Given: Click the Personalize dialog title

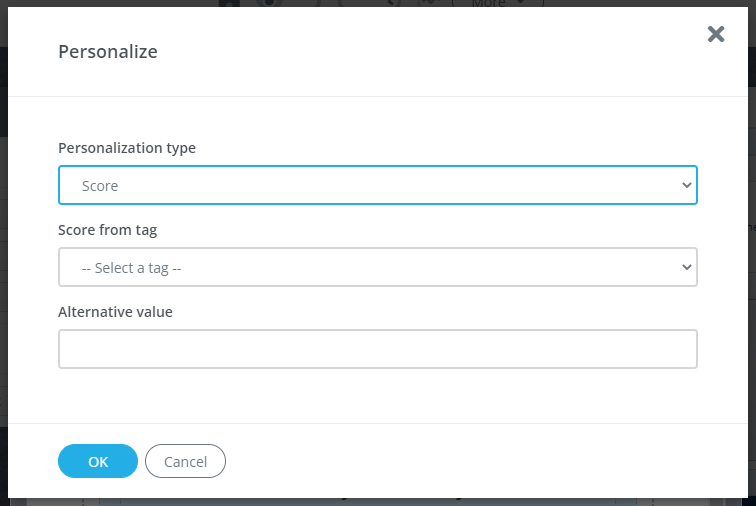Looking at the screenshot, I should click(108, 52).
